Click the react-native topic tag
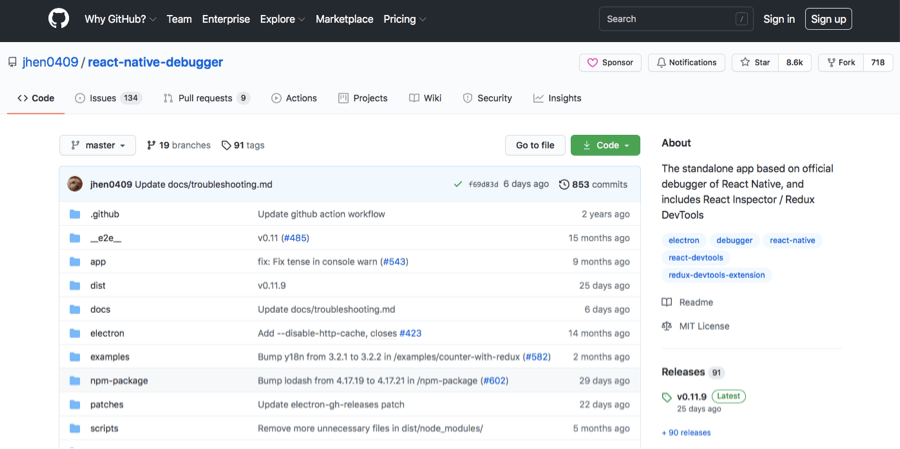The width and height of the screenshot is (900, 449). [792, 241]
